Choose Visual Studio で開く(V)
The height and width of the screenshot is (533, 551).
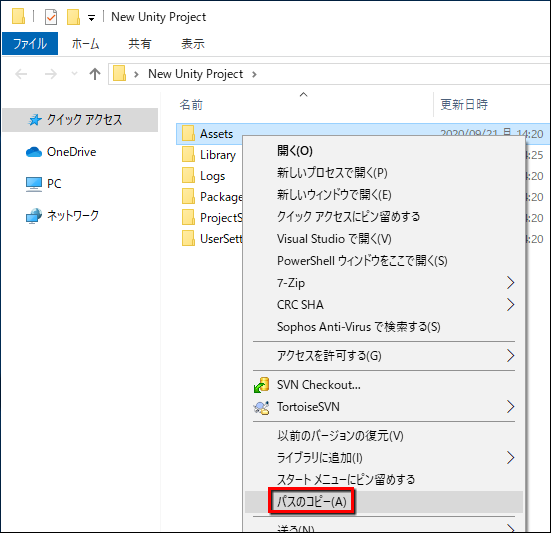[x=334, y=239]
